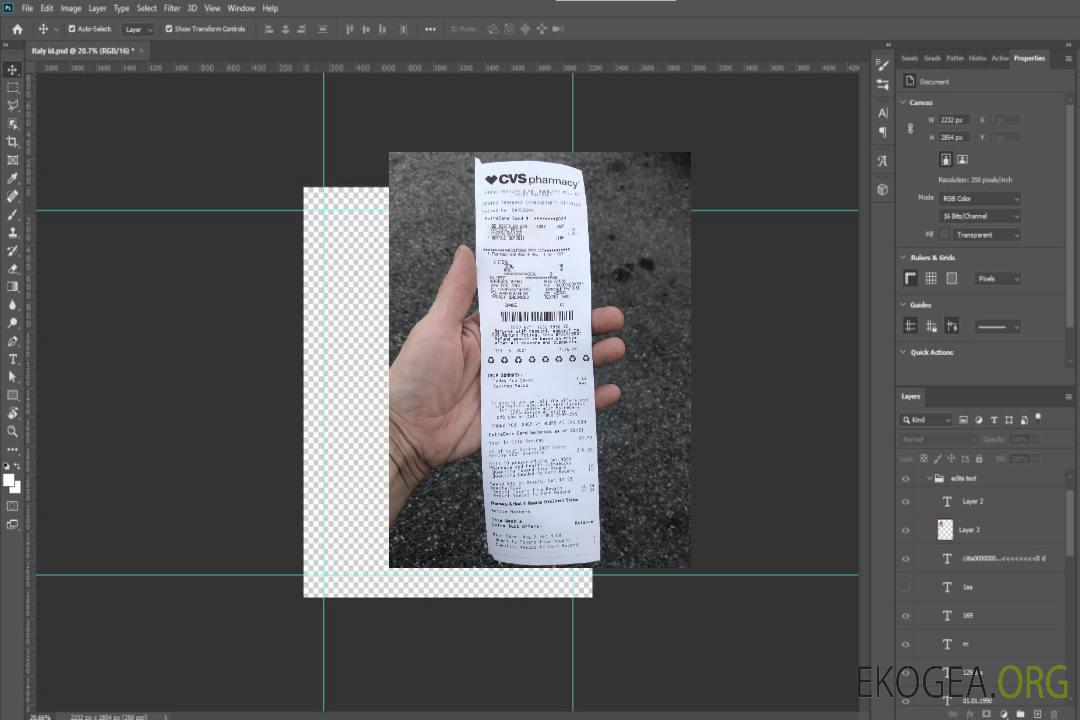Select the Brush tool
The image size is (1080, 720).
pos(12,214)
